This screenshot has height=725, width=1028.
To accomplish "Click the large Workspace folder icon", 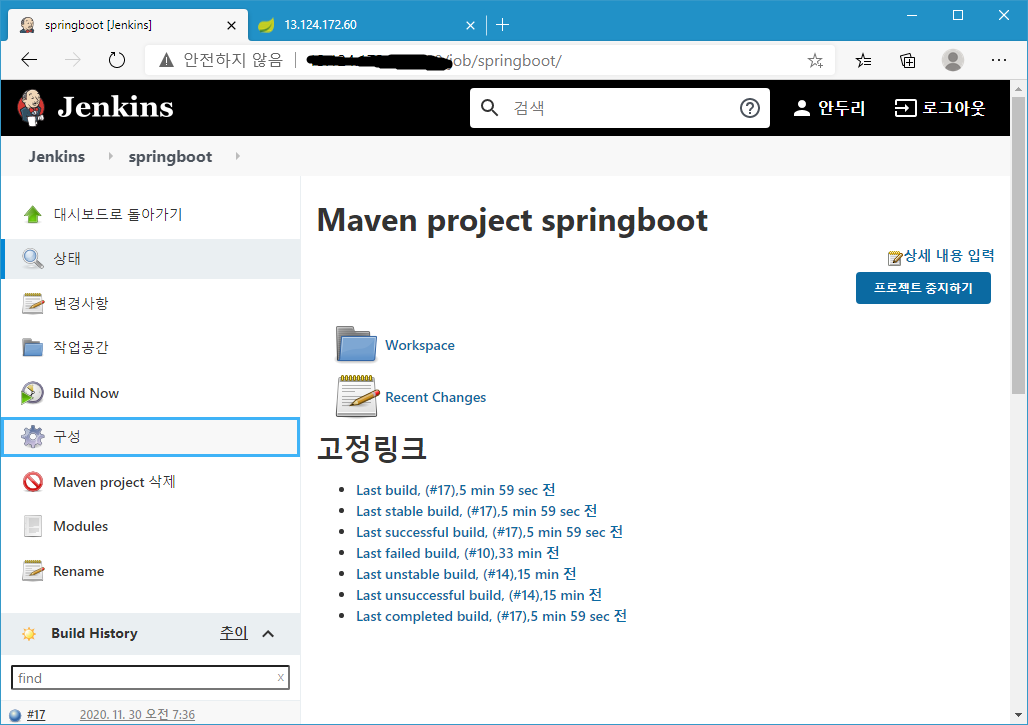I will tap(356, 344).
